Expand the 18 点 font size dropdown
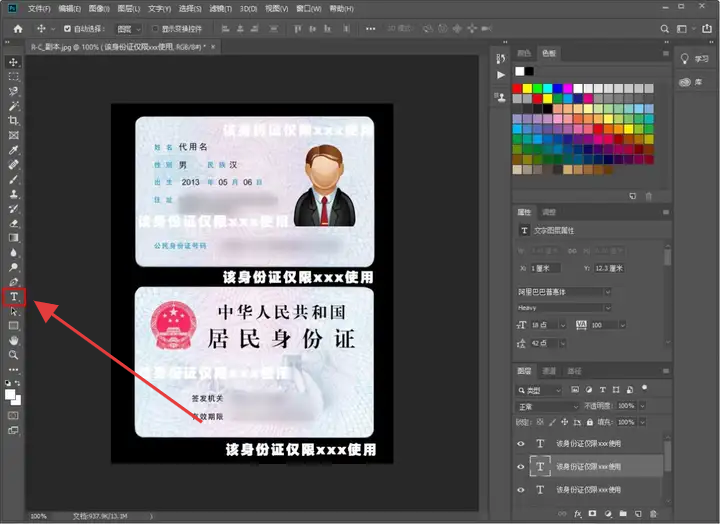The image size is (720, 524). 563,325
